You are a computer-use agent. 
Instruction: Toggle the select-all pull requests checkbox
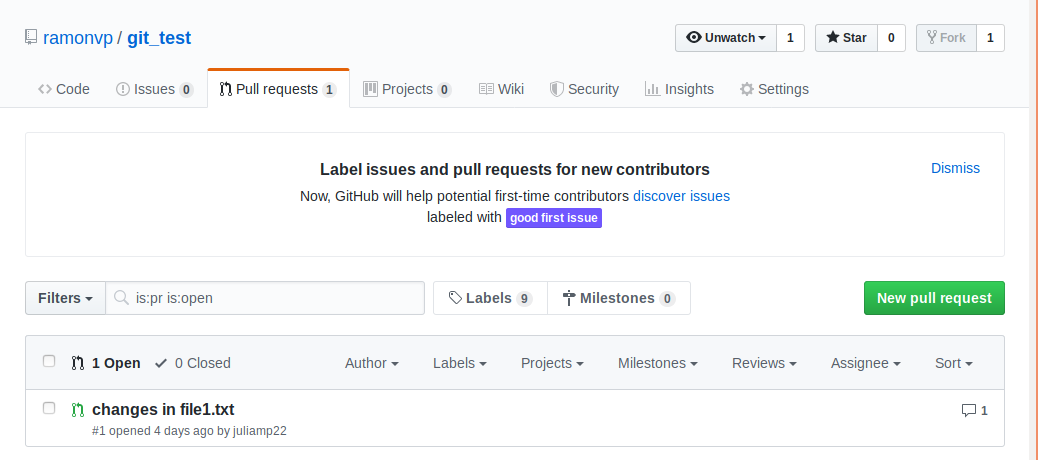(49, 362)
